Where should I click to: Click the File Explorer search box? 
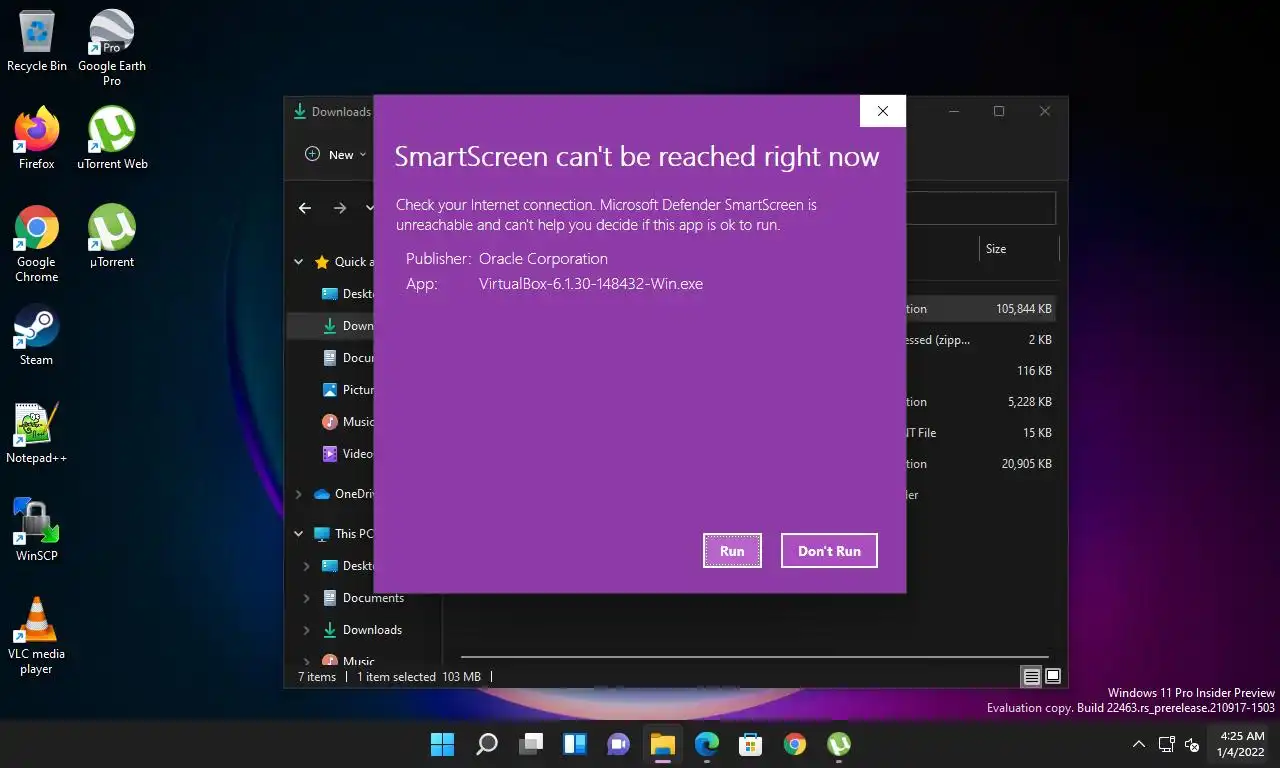pyautogui.click(x=980, y=208)
